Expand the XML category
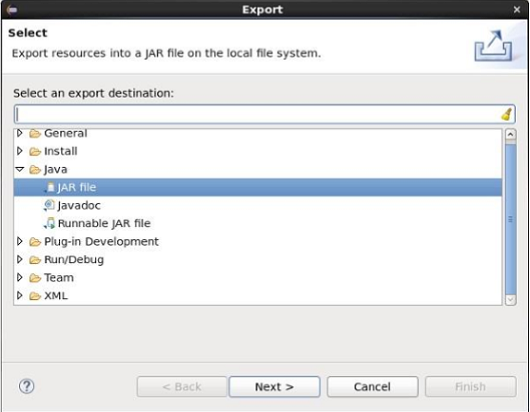 click(20, 295)
